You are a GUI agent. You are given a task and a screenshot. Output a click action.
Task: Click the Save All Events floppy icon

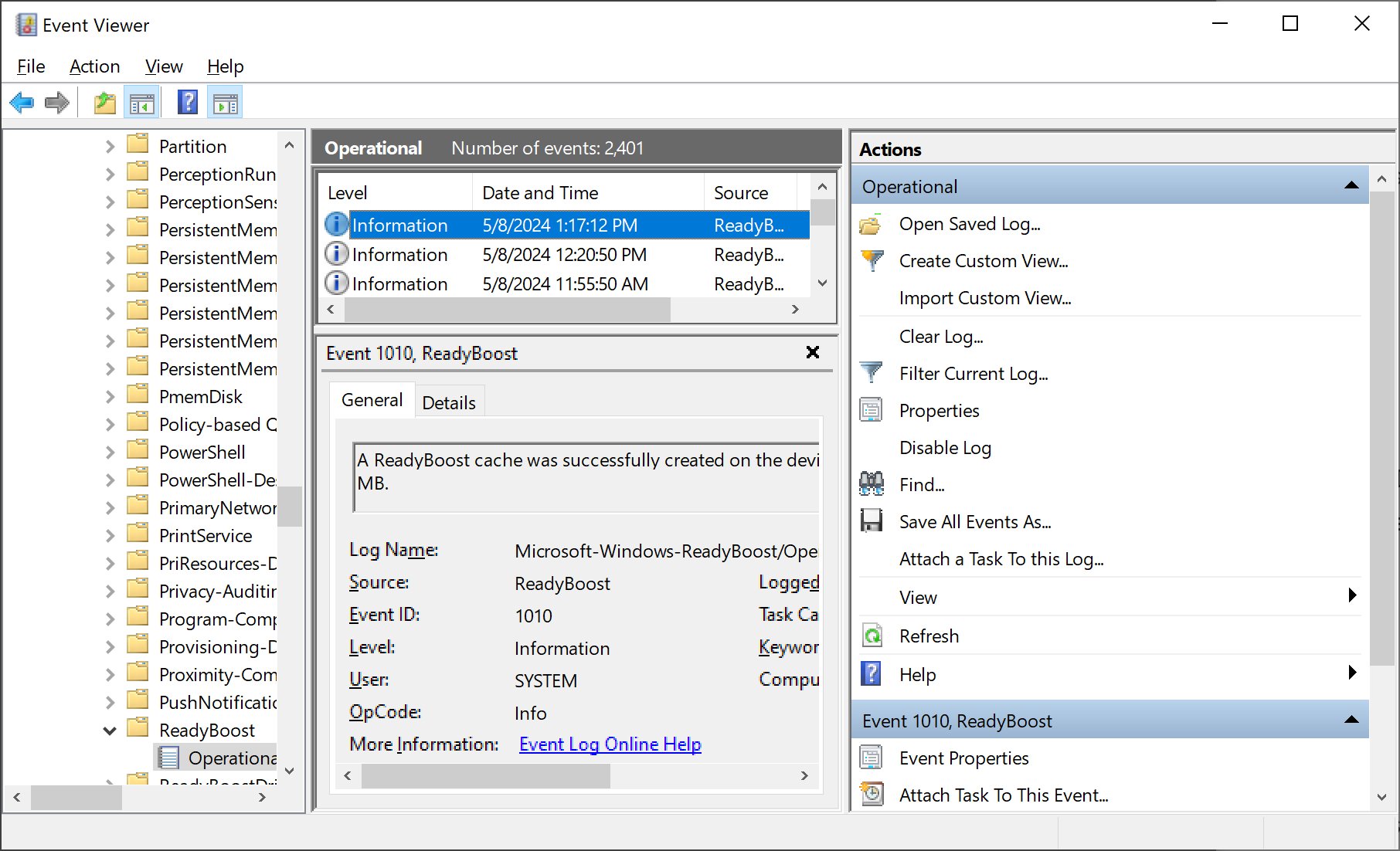point(872,521)
